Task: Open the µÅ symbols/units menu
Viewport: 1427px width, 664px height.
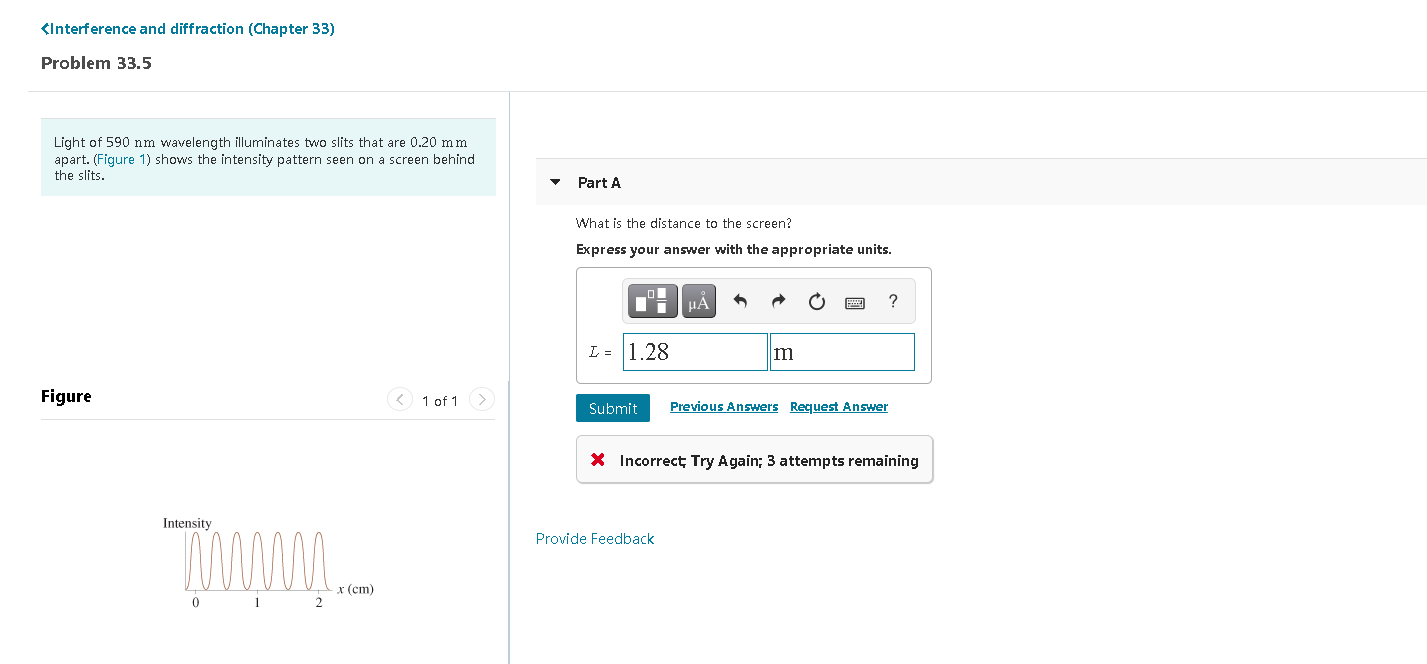Action: (x=699, y=301)
